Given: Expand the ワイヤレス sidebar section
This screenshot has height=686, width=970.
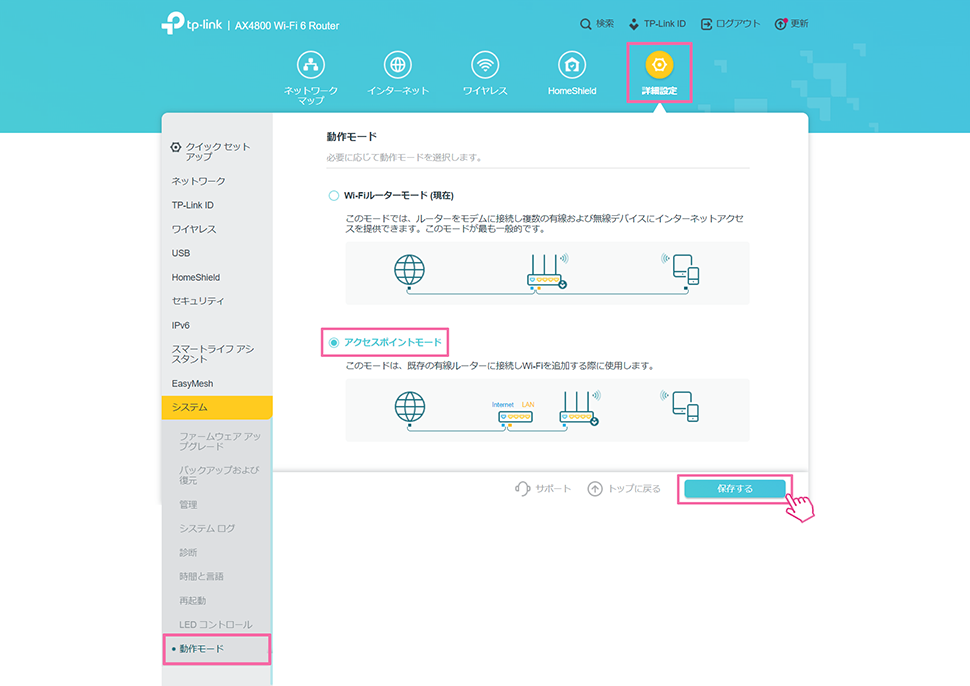Looking at the screenshot, I should point(194,229).
